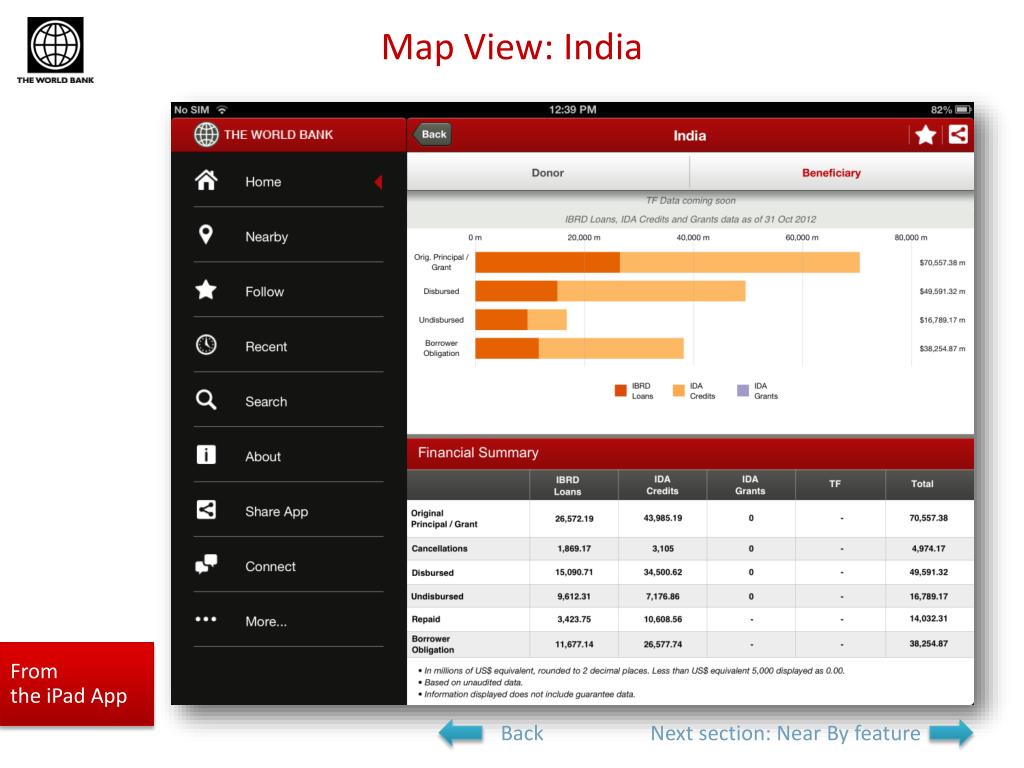Click the Follow star icon in sidebar
This screenshot has width=1024, height=768.
[x=206, y=289]
